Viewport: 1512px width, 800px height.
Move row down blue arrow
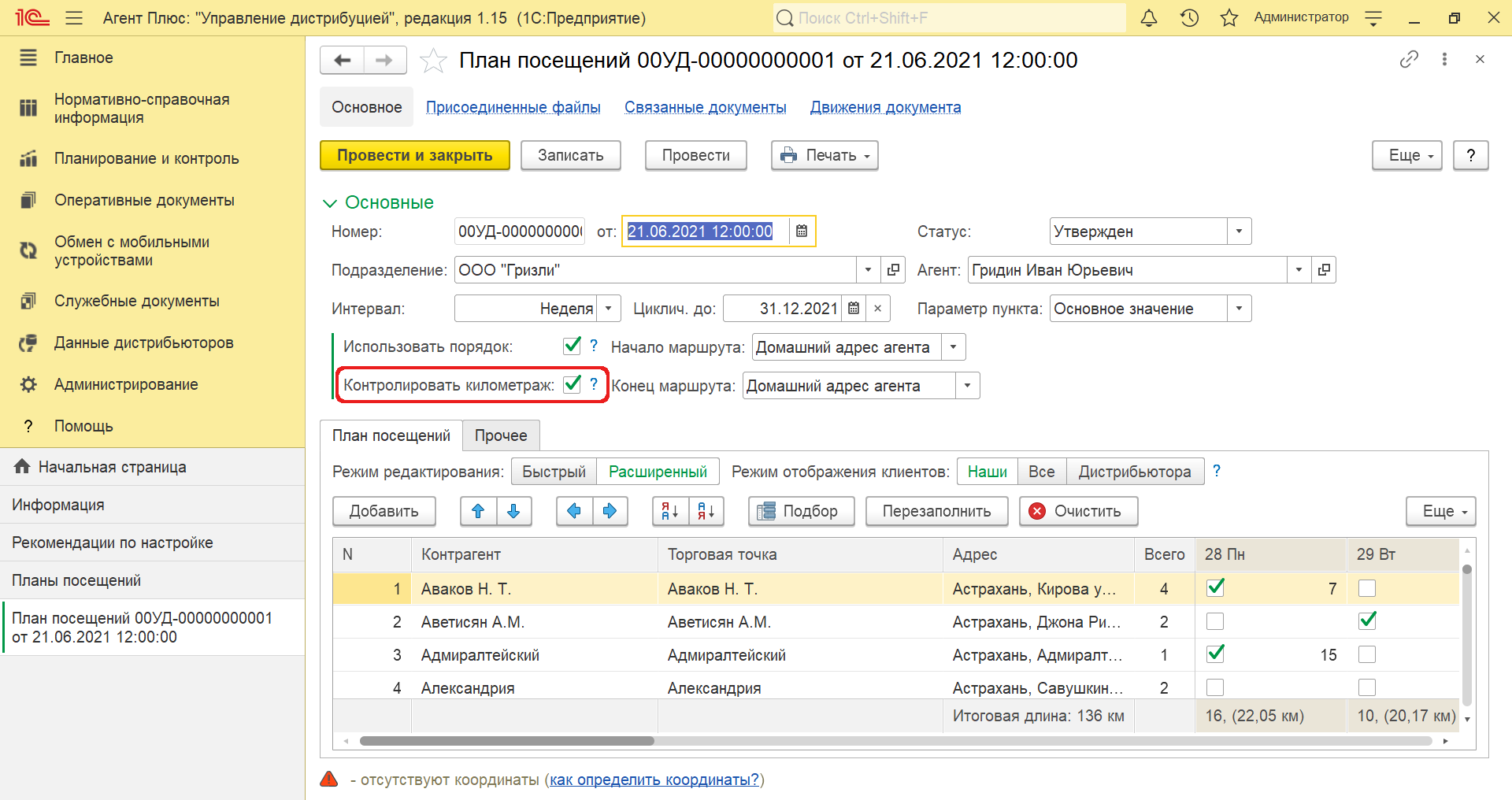(x=513, y=511)
